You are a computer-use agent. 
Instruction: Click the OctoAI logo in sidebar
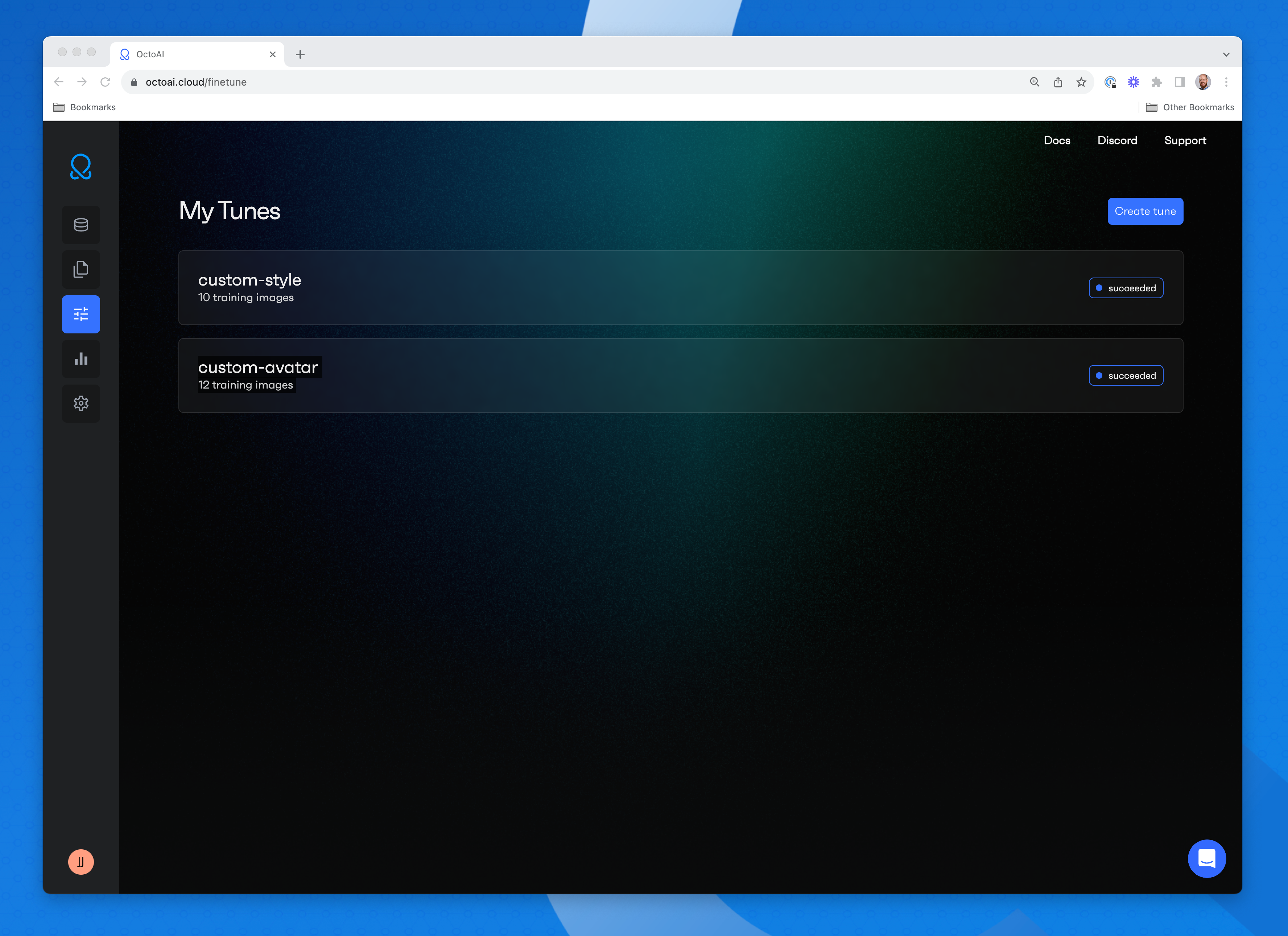click(80, 167)
